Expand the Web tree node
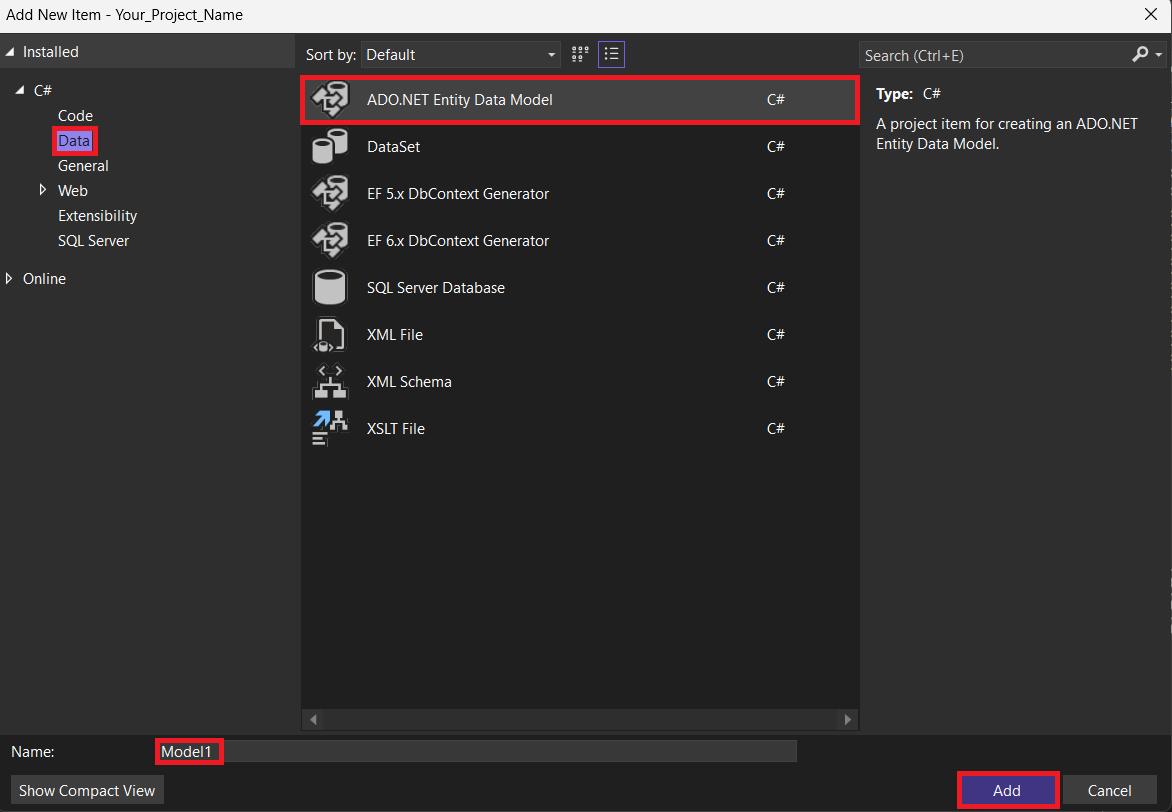 point(43,190)
